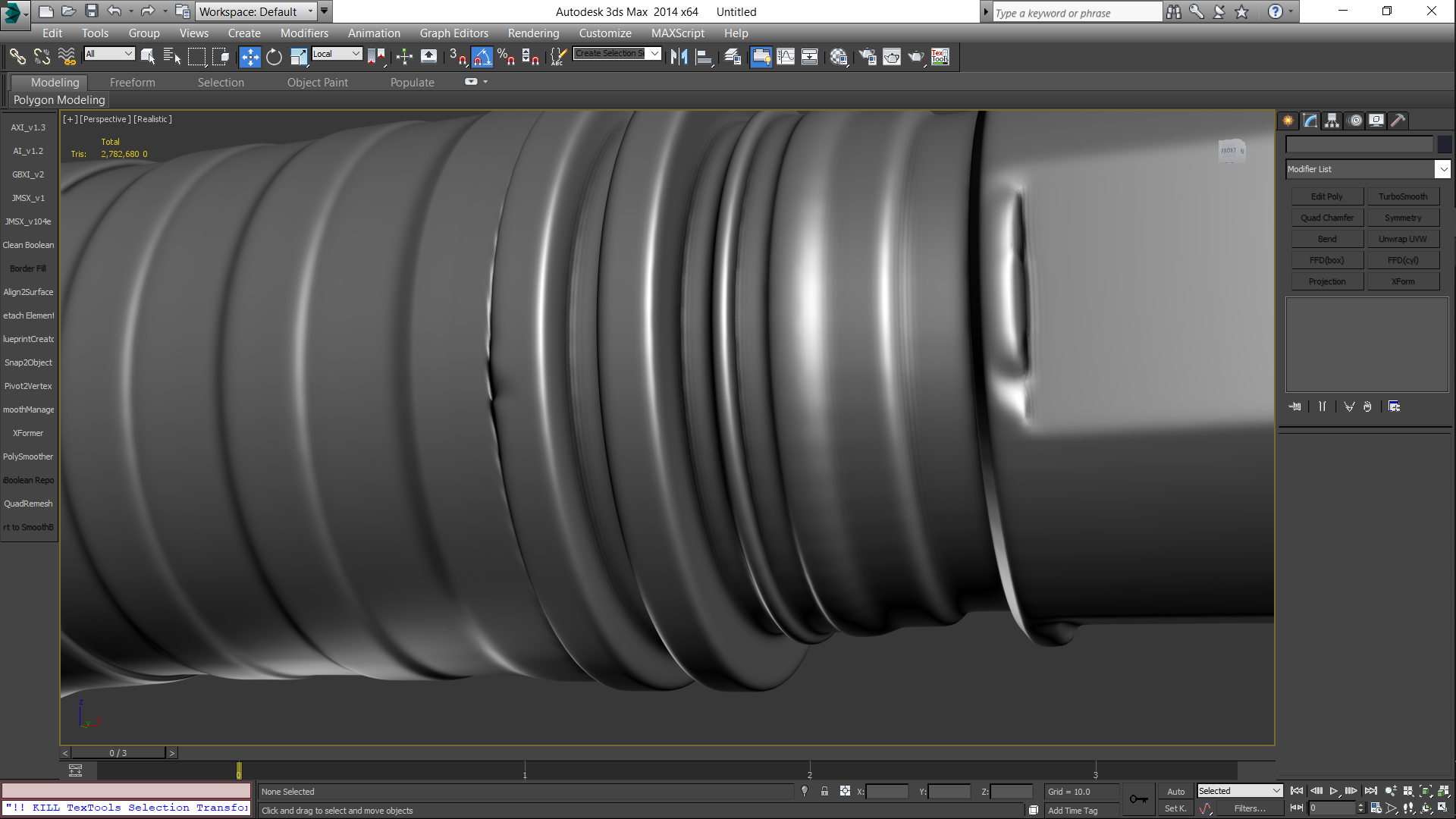Open the Material Editor

[x=838, y=57]
